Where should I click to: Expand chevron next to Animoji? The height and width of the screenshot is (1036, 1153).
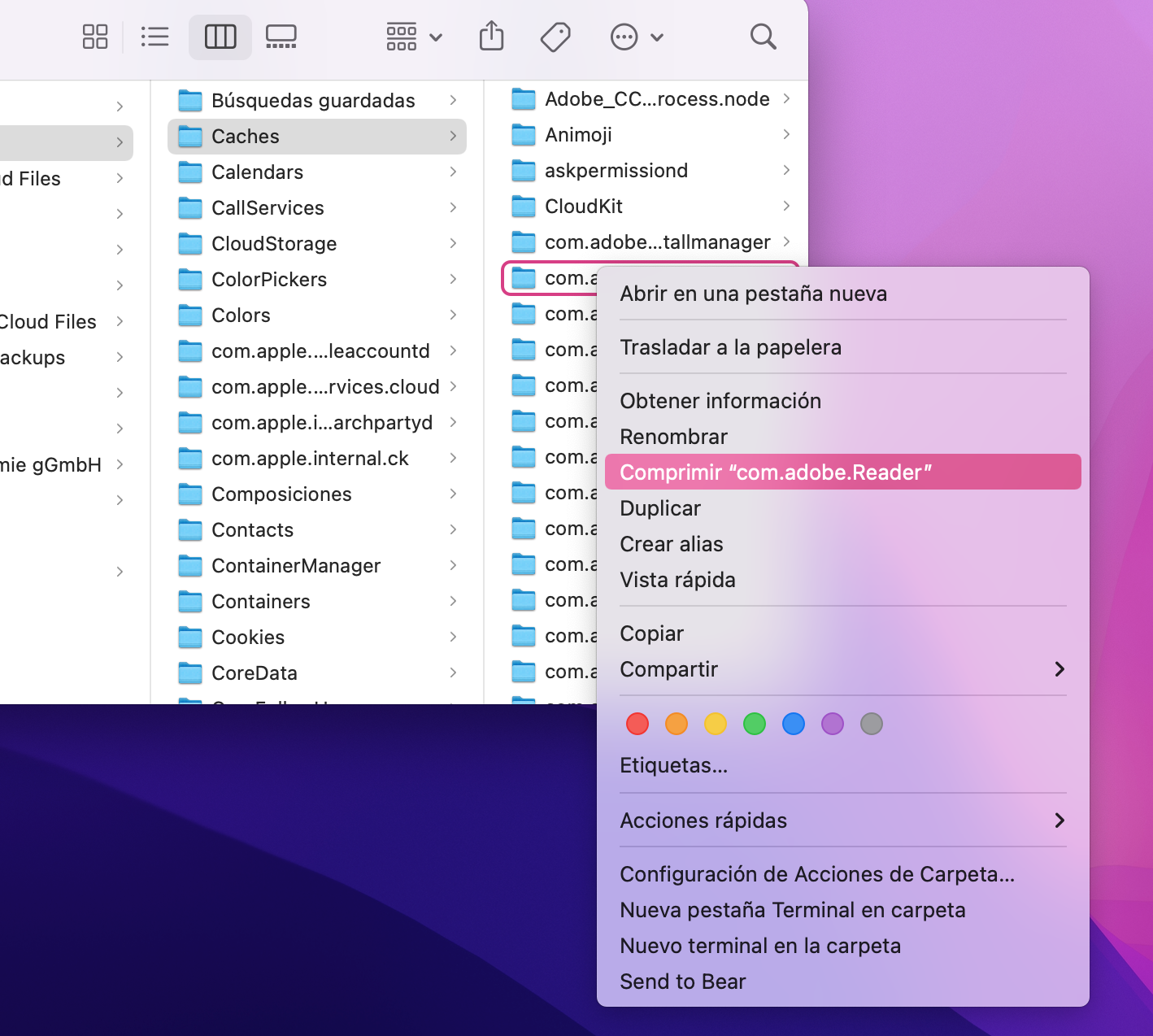tap(786, 135)
